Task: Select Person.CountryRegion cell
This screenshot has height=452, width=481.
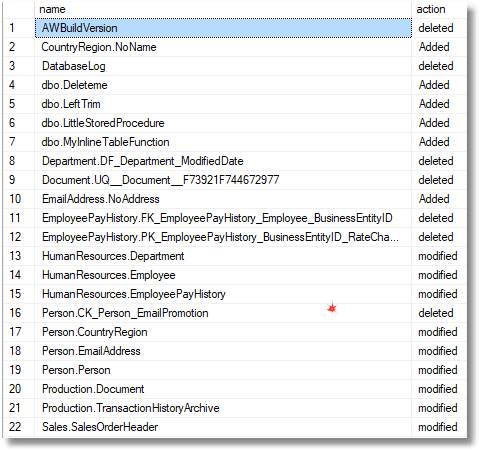Action: [x=223, y=332]
